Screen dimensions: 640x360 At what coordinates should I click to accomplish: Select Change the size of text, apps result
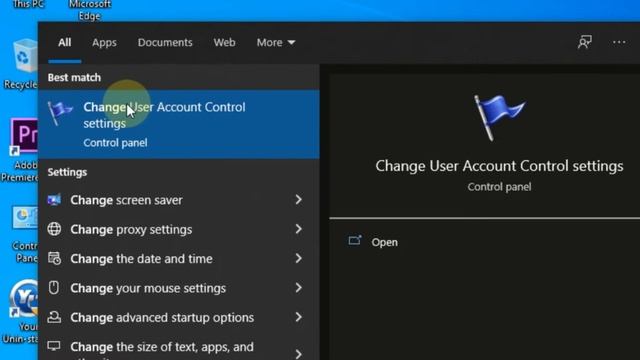pyautogui.click(x=179, y=347)
